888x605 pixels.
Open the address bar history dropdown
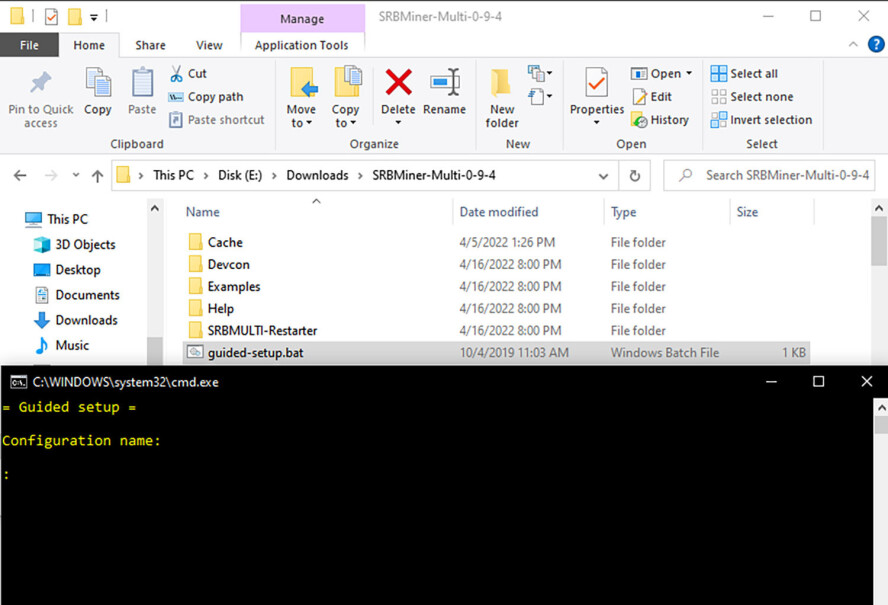pos(603,176)
